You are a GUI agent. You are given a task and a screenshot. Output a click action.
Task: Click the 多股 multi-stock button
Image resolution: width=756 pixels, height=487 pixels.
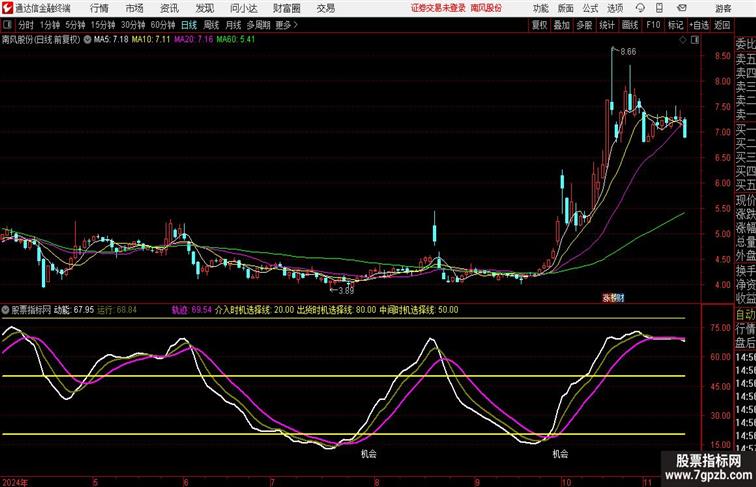[584, 25]
